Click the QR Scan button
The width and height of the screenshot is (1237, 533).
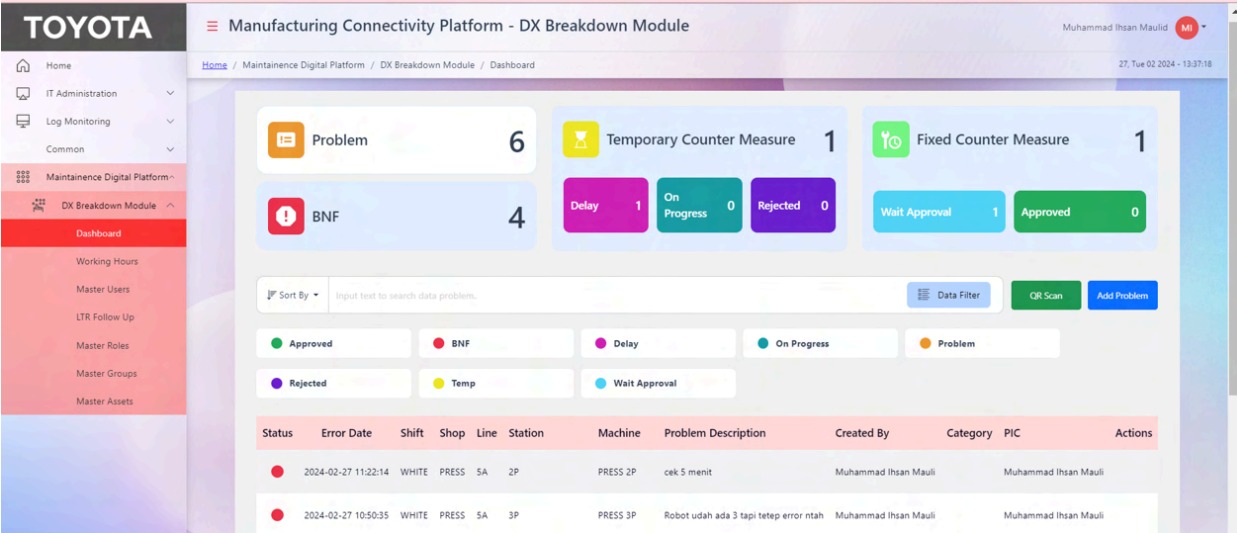tap(1046, 295)
